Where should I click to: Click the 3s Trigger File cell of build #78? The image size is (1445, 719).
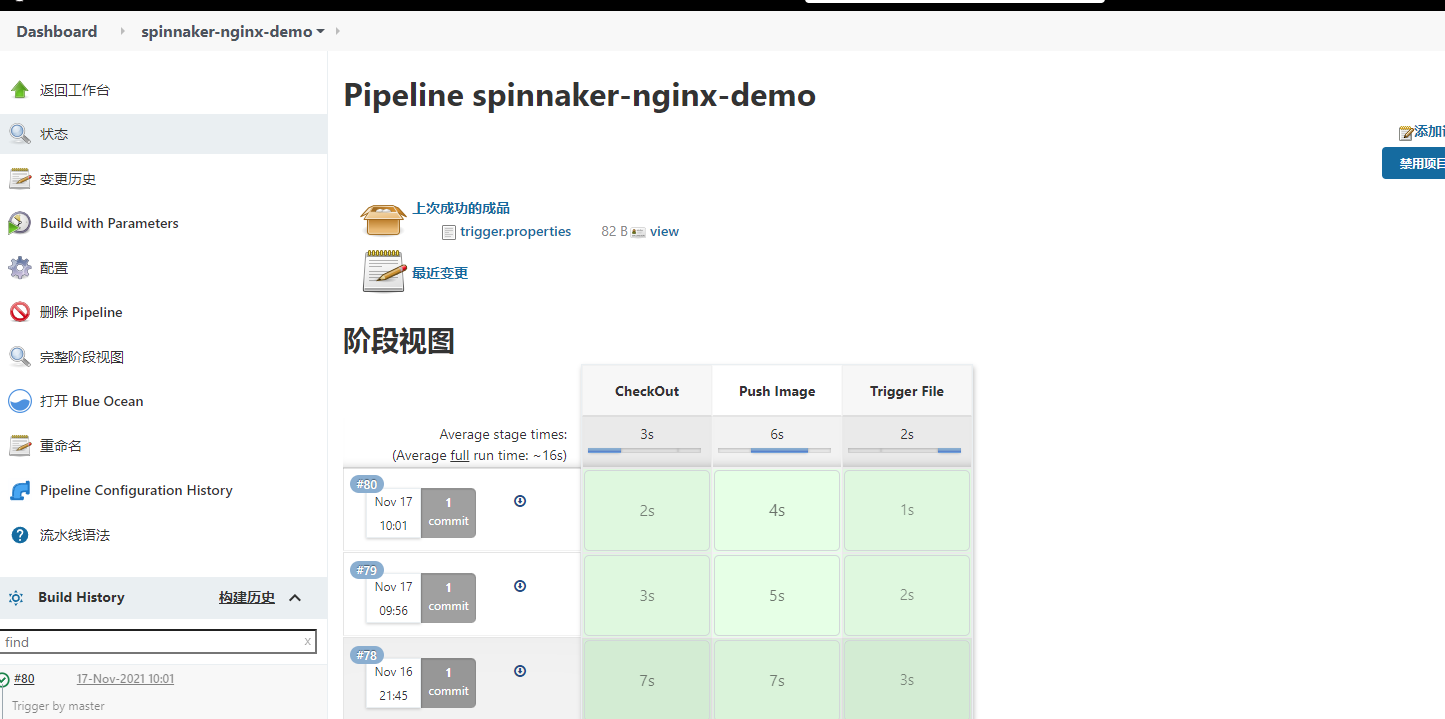click(x=907, y=680)
